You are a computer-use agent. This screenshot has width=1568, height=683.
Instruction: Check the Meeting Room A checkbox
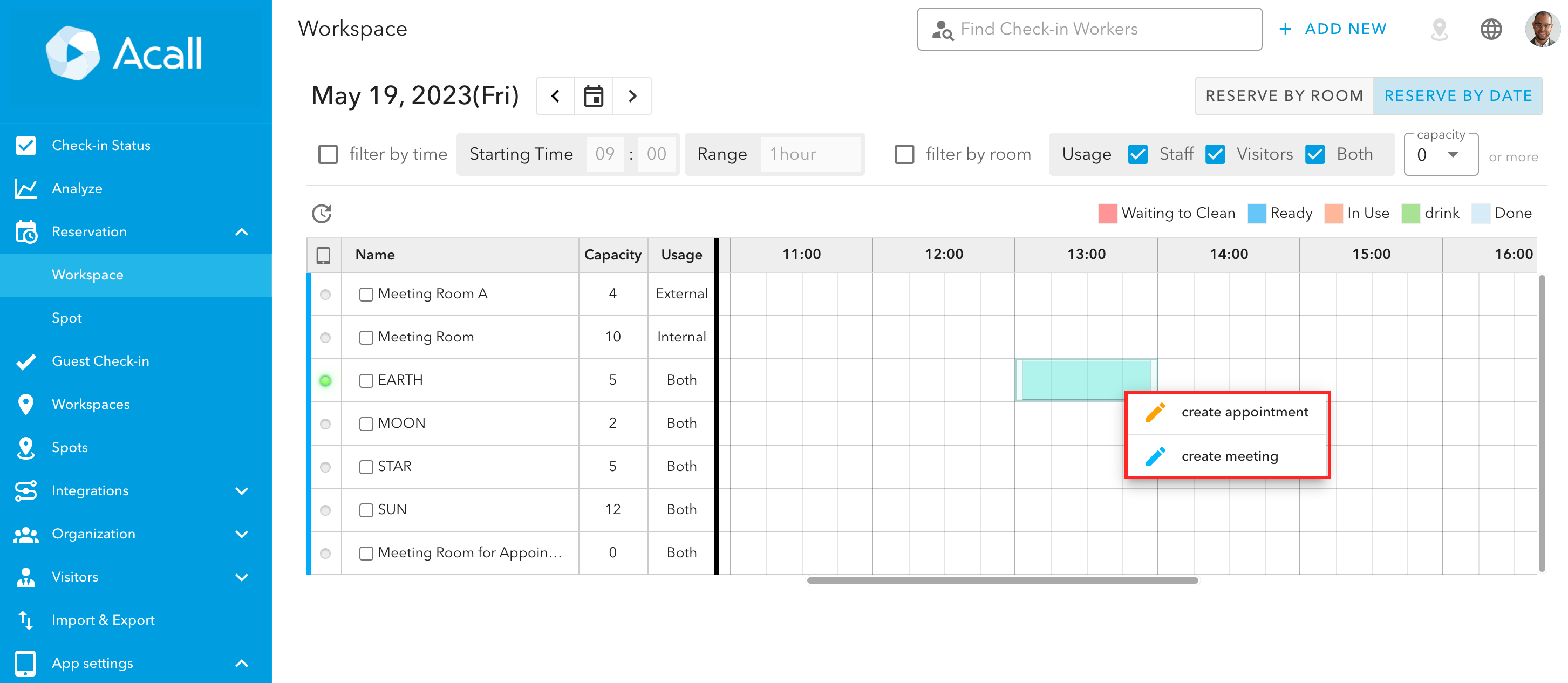[366, 294]
